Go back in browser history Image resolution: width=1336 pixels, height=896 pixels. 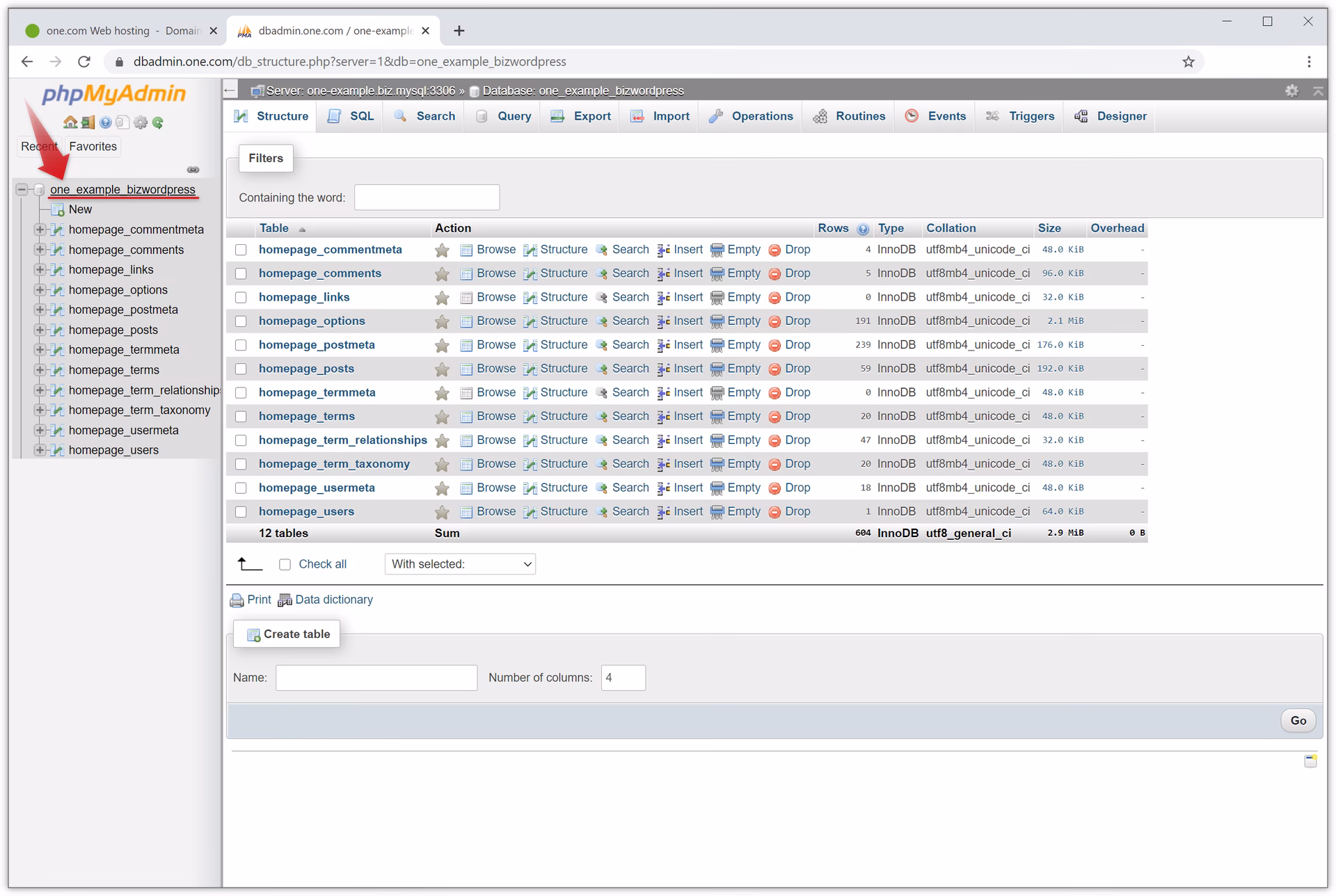pyautogui.click(x=27, y=62)
